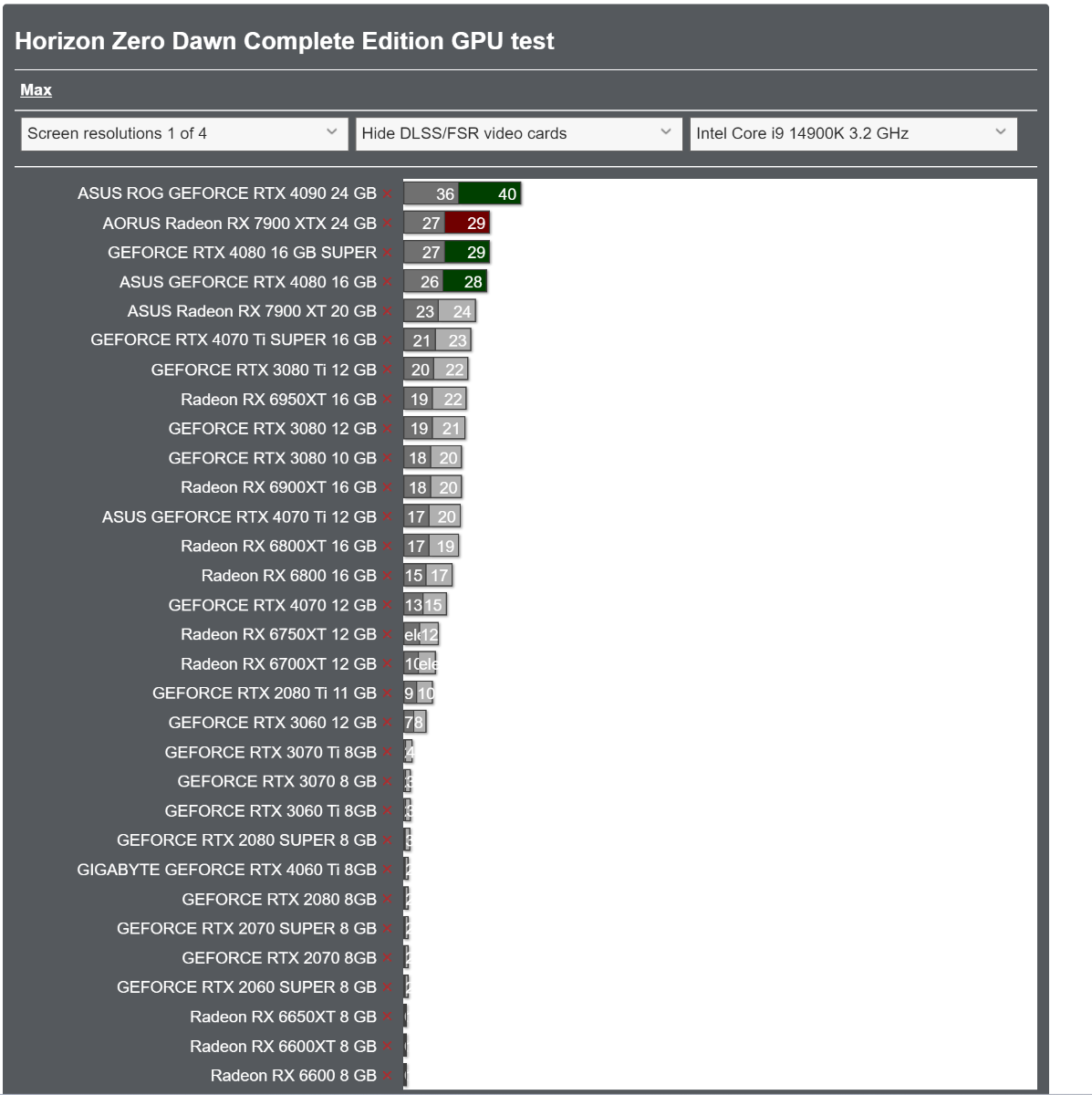Remove ASUS Radeon RX 7900 XT 20 GB via its red X
Screen dimensions: 1092x1095
(x=388, y=312)
